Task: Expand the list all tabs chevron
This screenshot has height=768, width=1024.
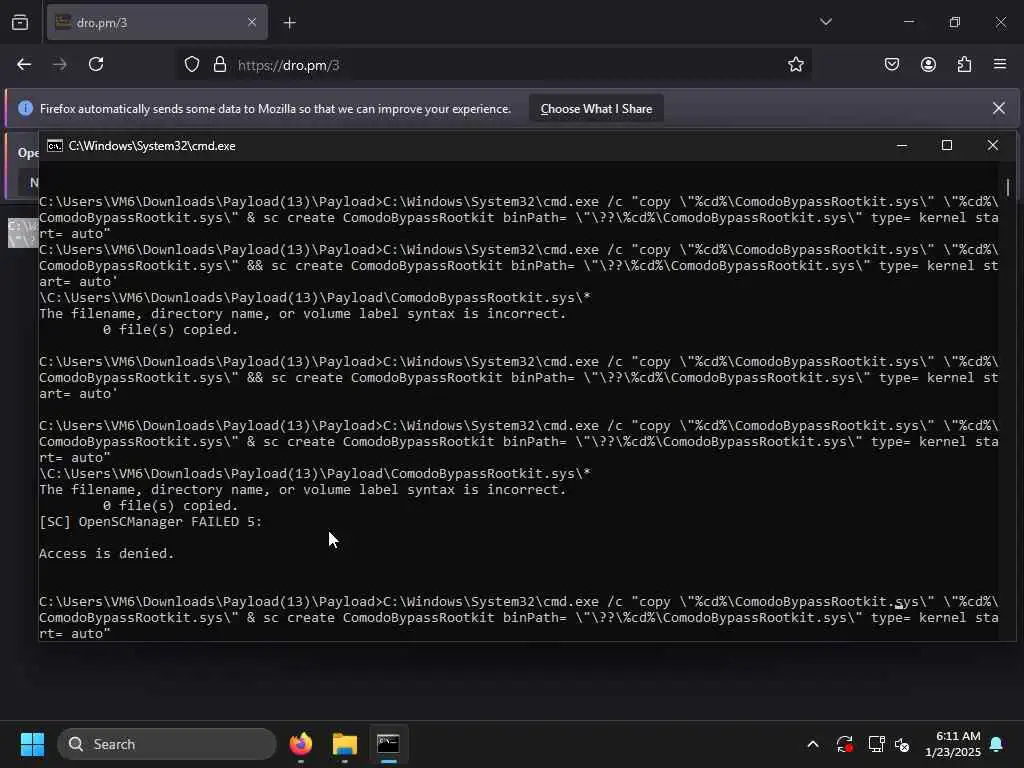Action: [x=825, y=22]
